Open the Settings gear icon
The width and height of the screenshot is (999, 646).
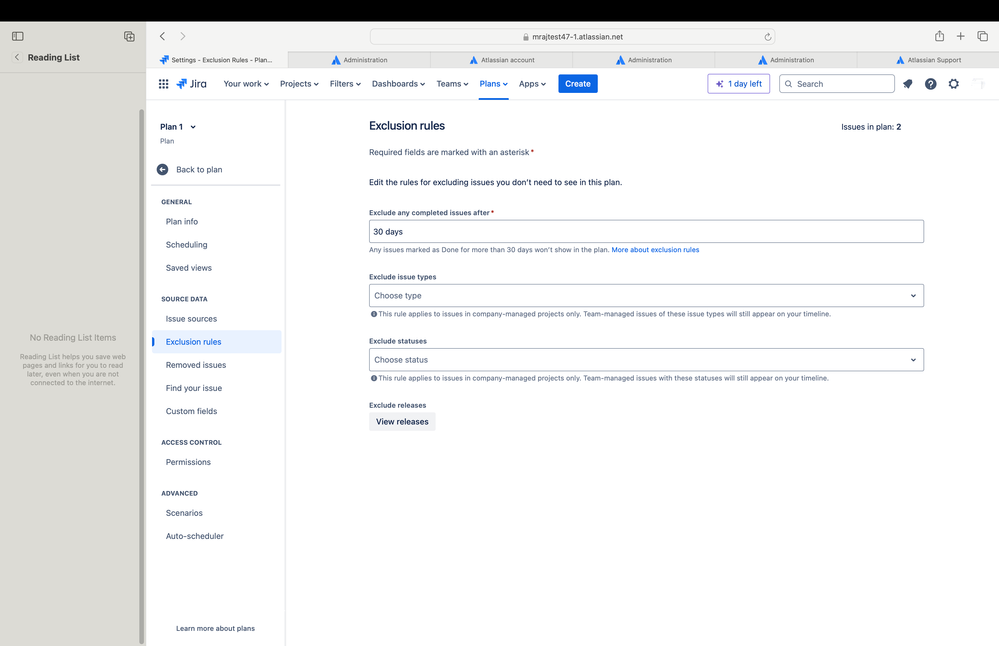[x=954, y=83]
